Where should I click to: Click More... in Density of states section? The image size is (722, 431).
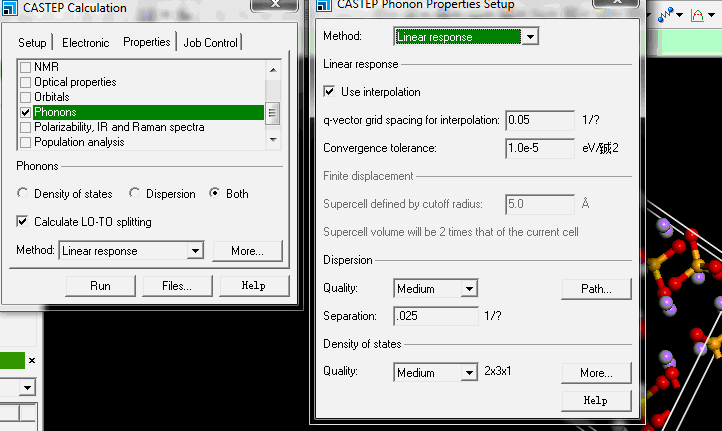coord(596,373)
